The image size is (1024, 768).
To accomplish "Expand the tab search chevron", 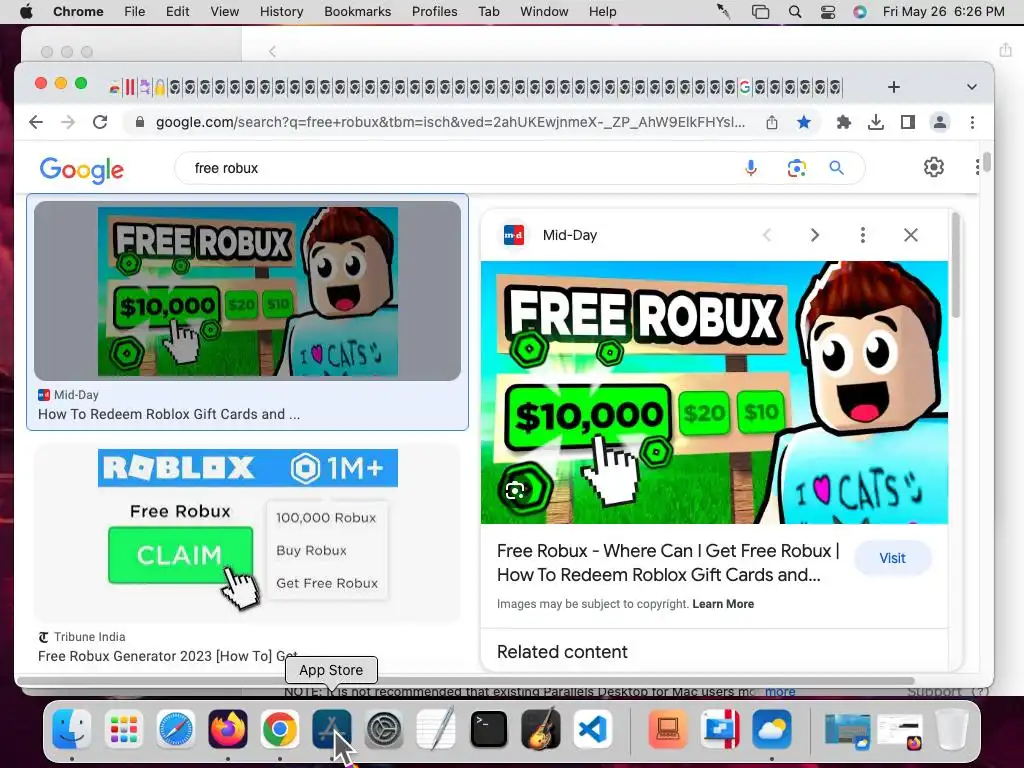I will click(972, 87).
